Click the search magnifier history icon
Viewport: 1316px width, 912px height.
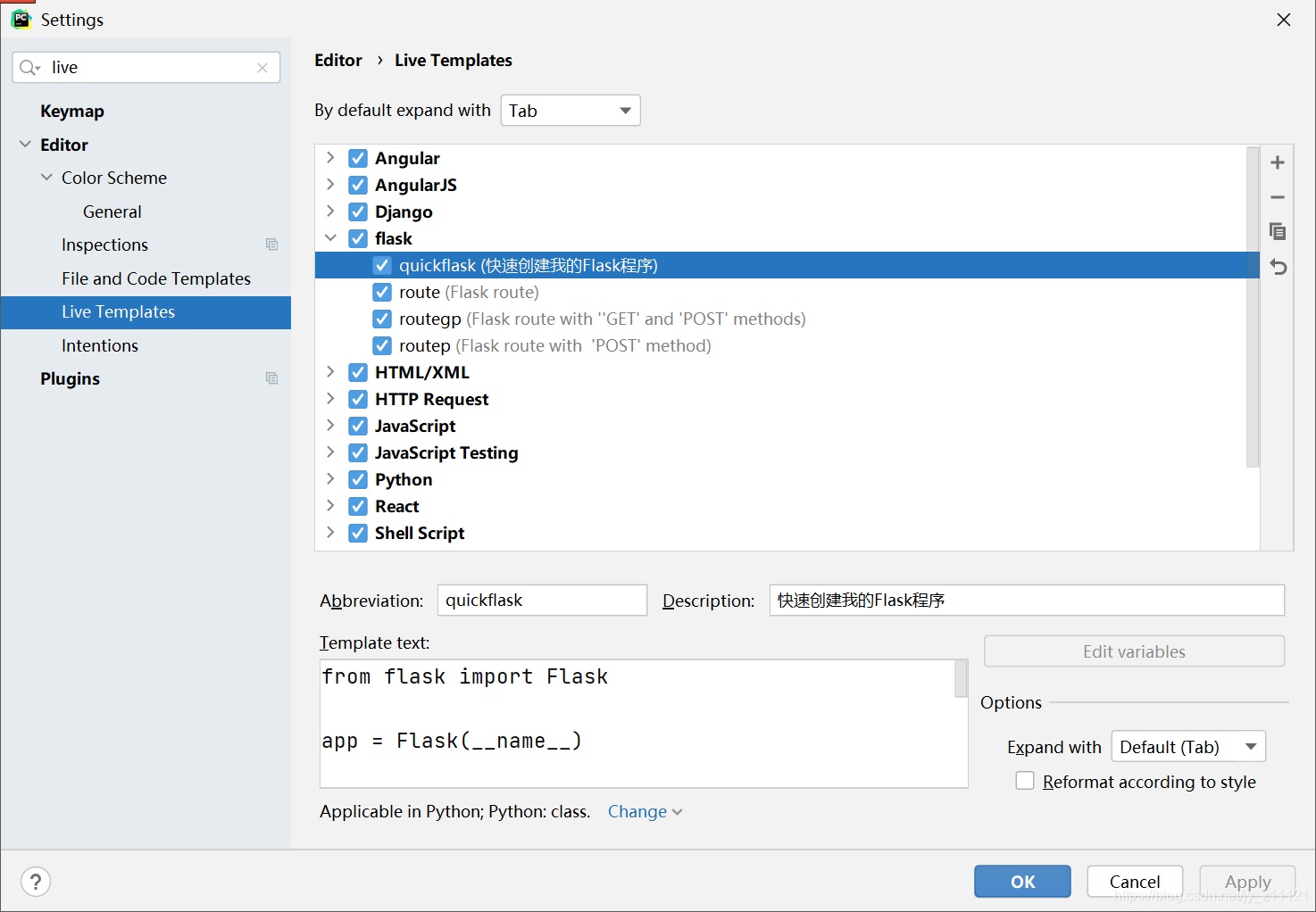(x=29, y=68)
